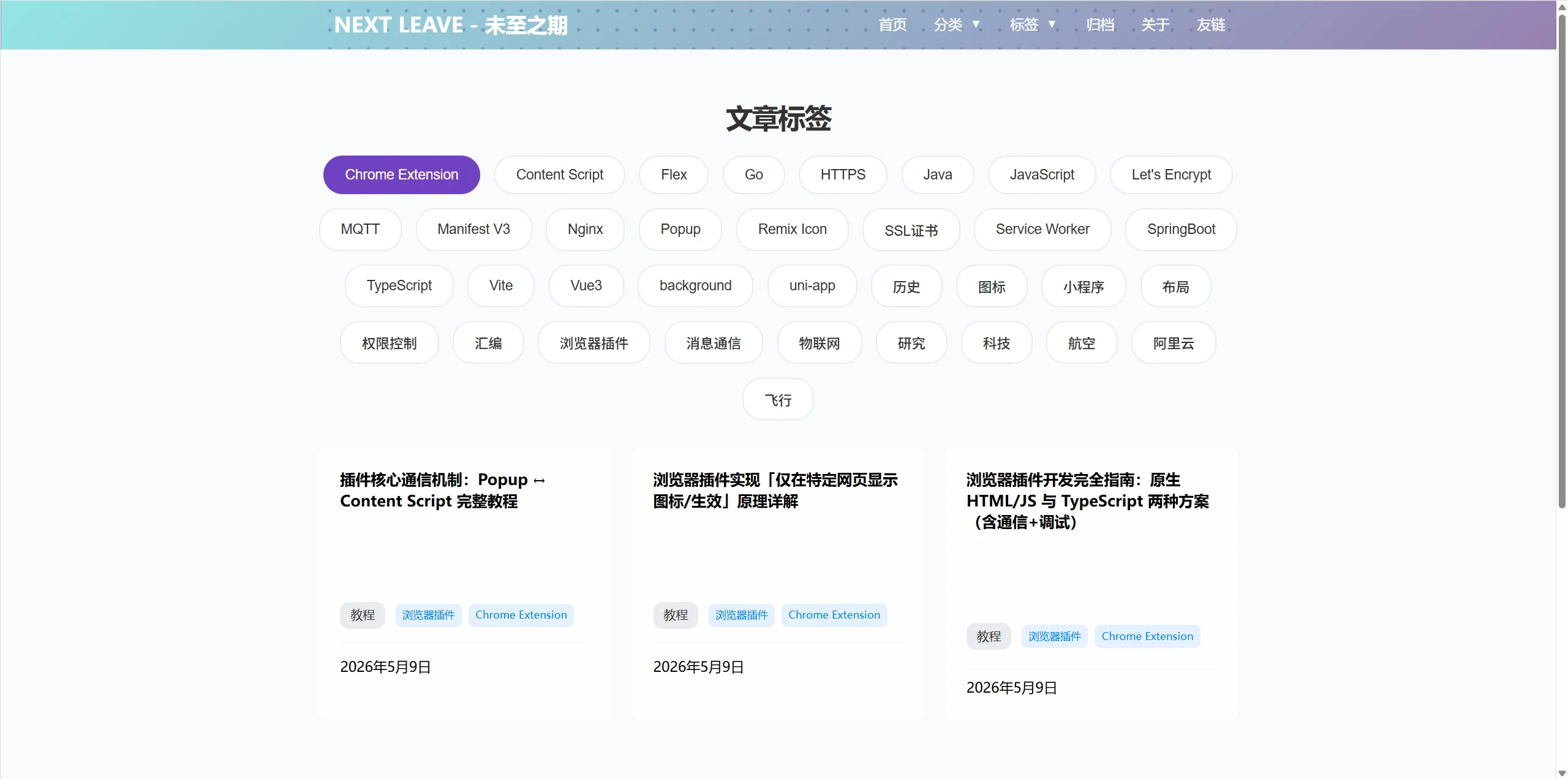The width and height of the screenshot is (1568, 779).
Task: Filter by 汇编 tag
Action: [488, 342]
